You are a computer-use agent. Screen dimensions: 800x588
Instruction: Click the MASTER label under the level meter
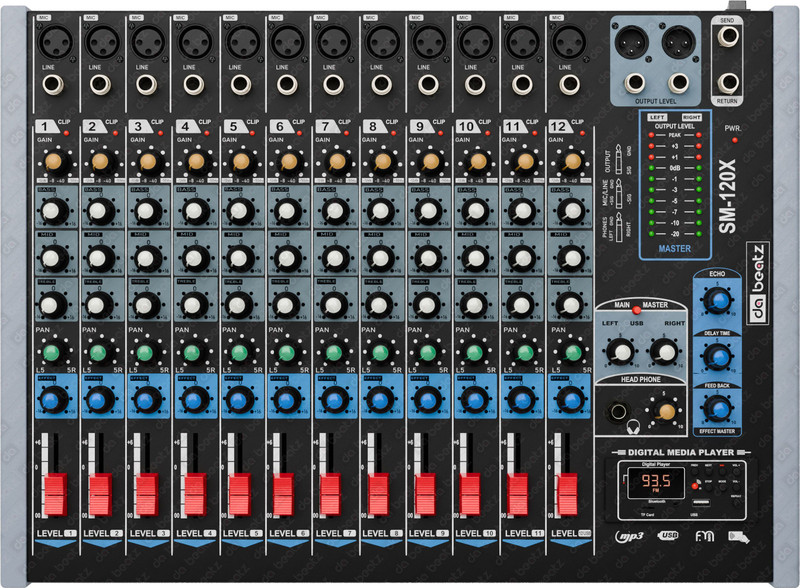point(674,249)
